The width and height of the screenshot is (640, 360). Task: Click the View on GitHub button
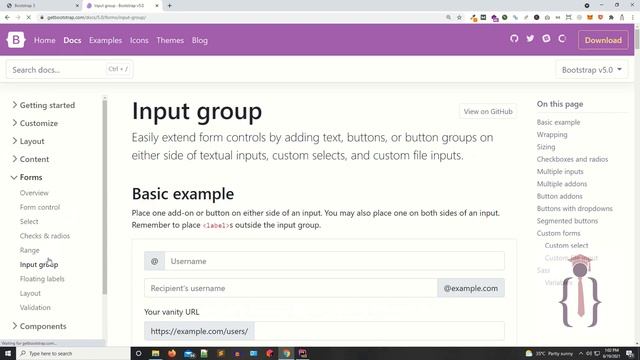pos(488,111)
